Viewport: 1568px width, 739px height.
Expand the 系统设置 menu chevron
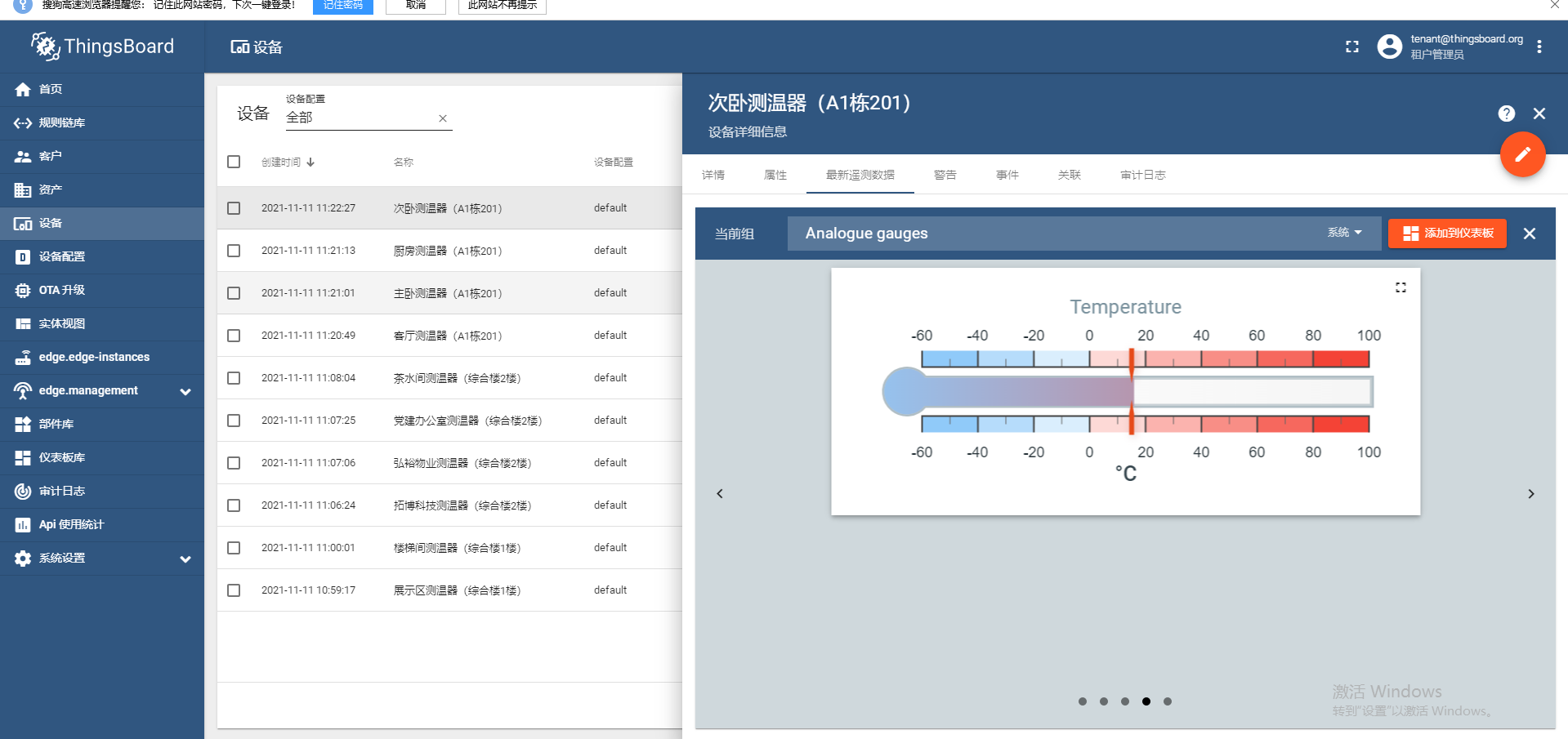click(x=185, y=559)
